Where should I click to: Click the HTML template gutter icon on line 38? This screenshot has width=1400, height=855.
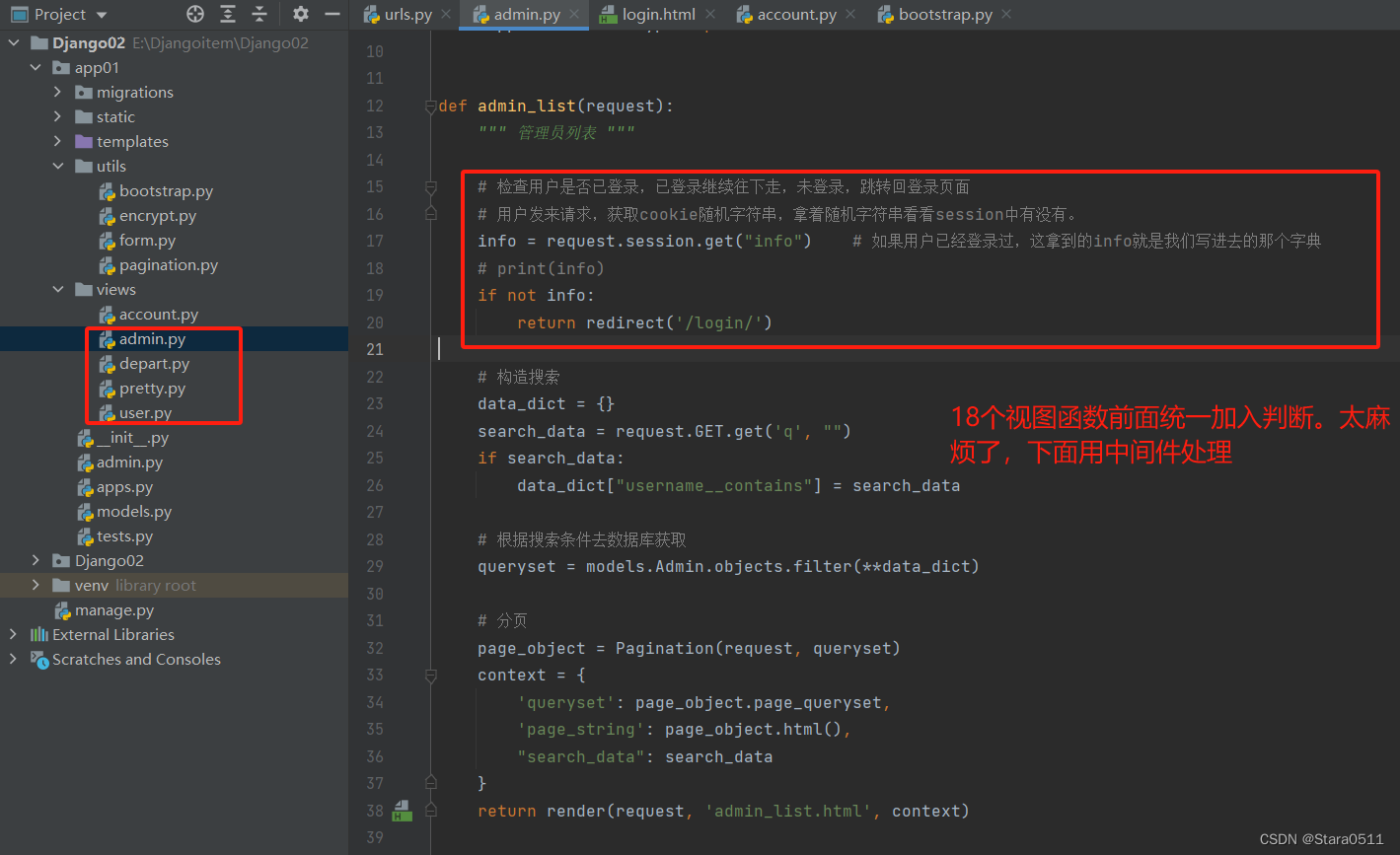coord(402,812)
